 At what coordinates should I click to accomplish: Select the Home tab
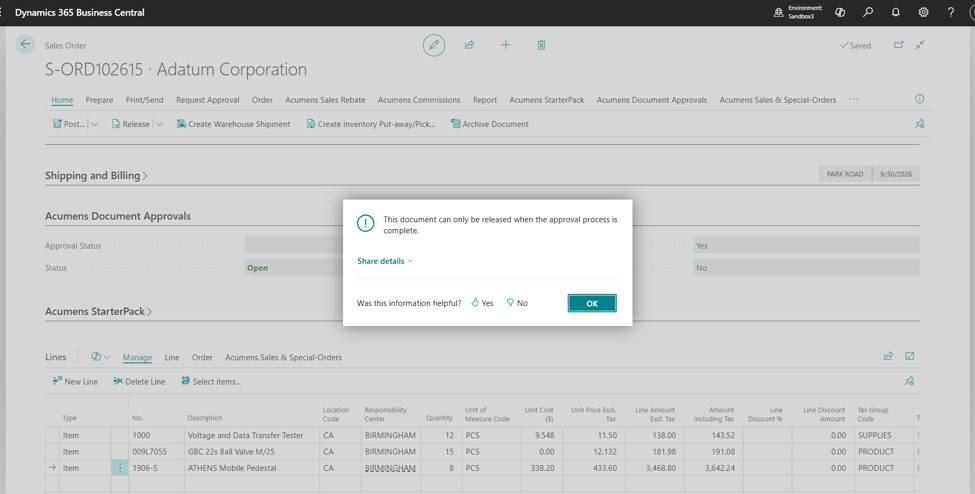[x=62, y=100]
